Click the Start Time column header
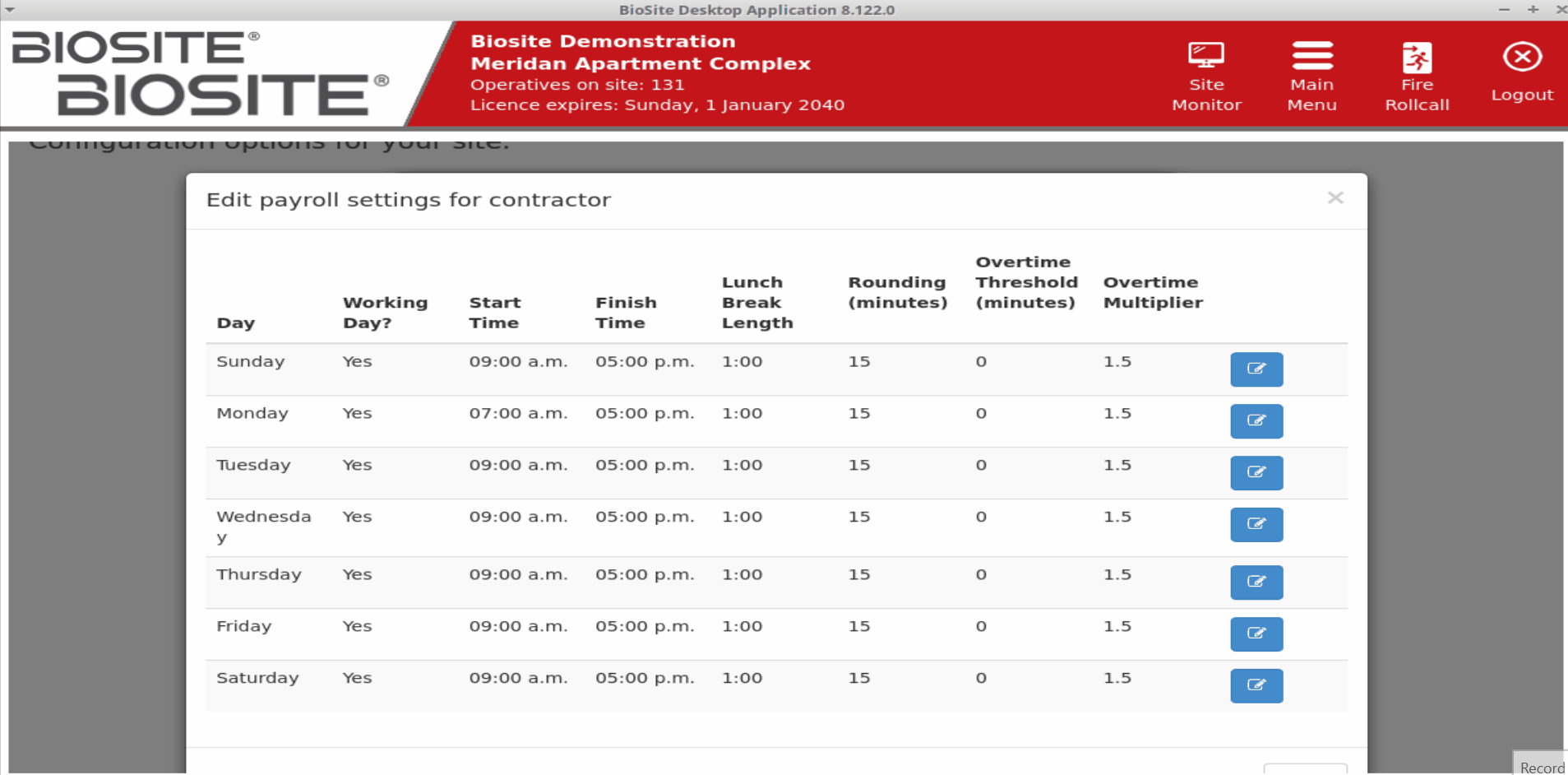Image resolution: width=1568 pixels, height=775 pixels. click(495, 313)
